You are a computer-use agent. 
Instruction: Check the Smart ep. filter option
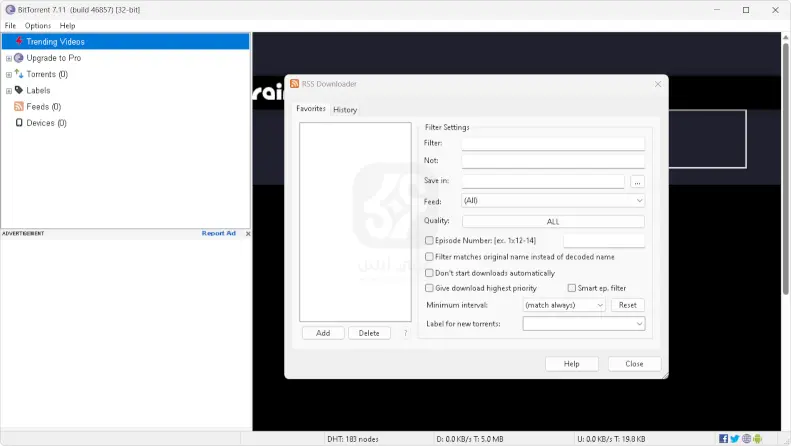click(571, 288)
